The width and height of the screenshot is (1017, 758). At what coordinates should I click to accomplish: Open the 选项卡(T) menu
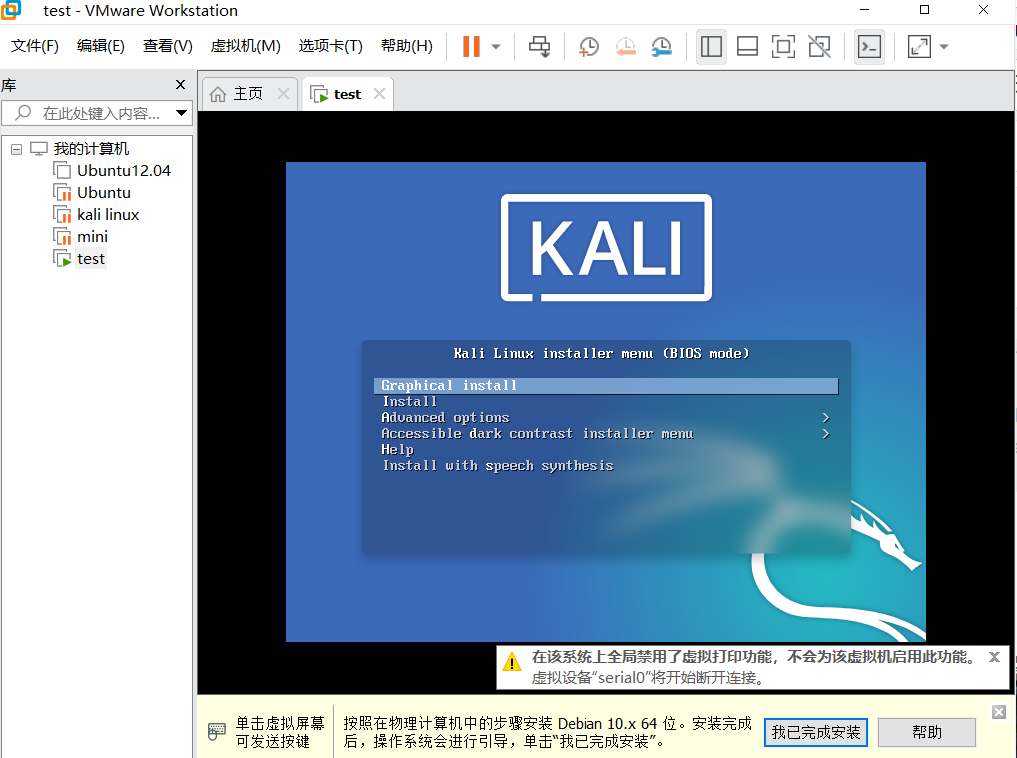tap(330, 46)
